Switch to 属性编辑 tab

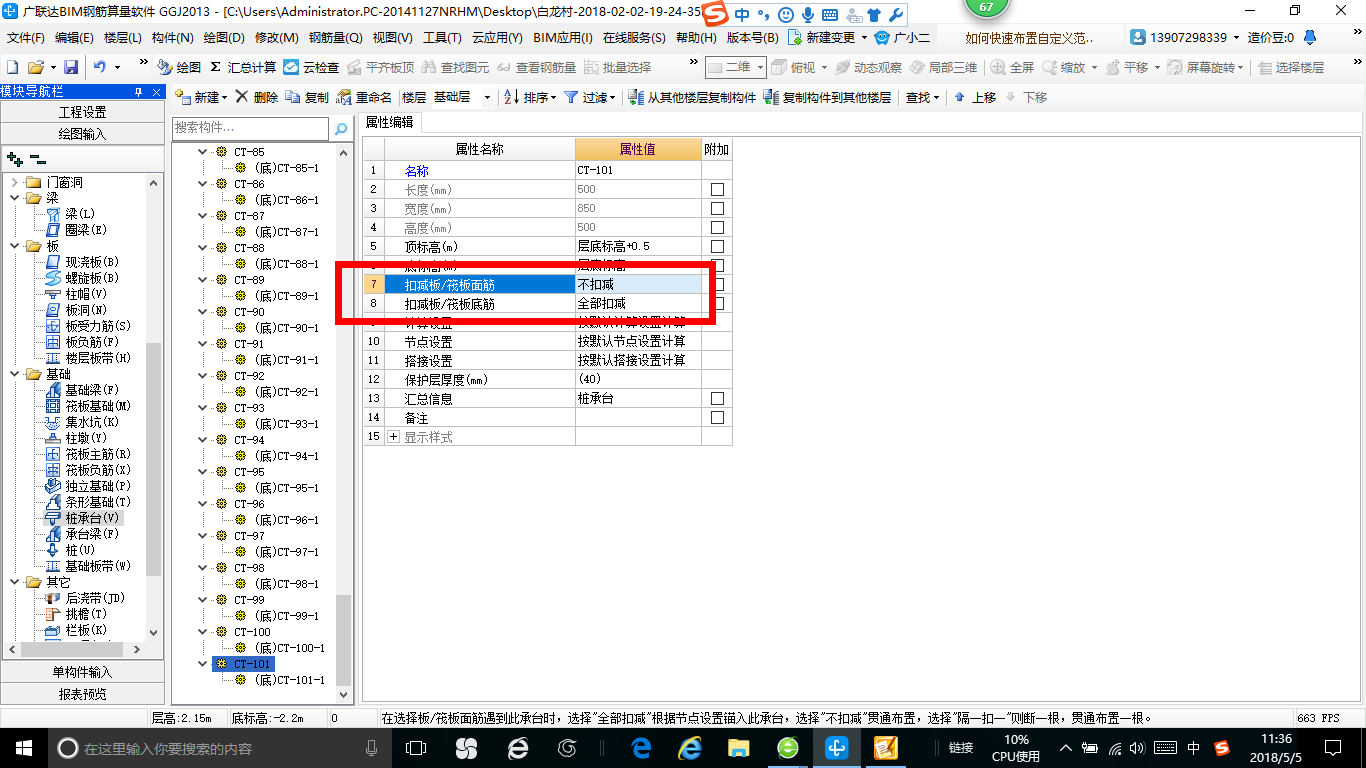click(x=390, y=122)
